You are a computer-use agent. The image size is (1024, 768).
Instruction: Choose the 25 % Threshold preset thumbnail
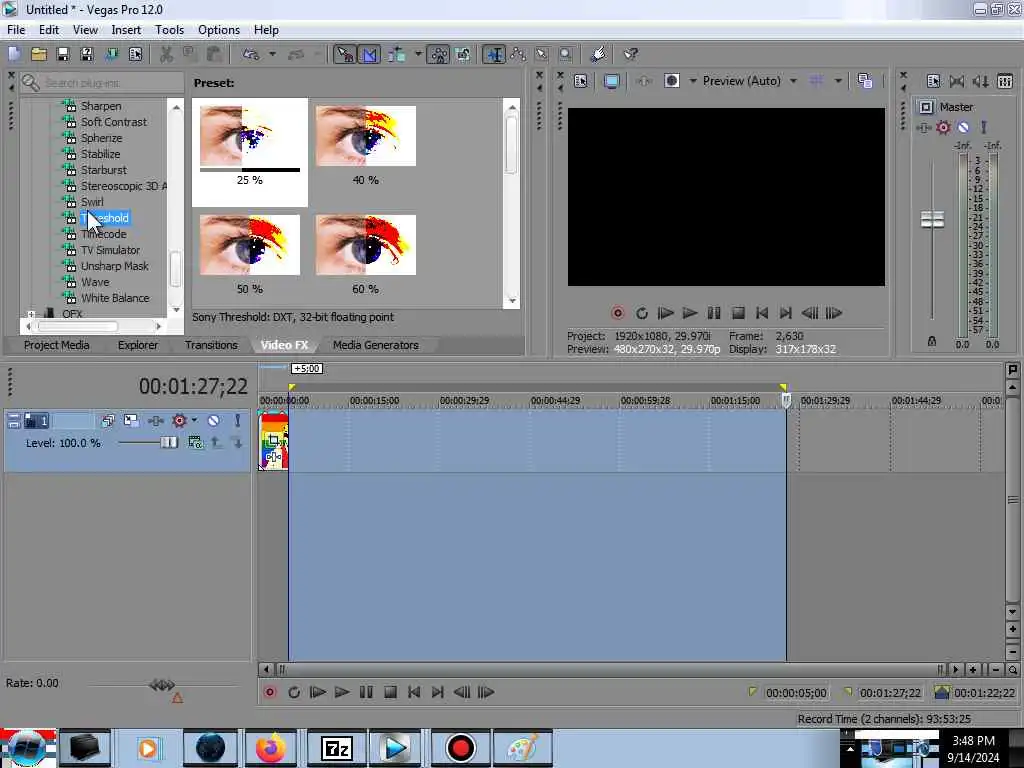[x=249, y=136]
